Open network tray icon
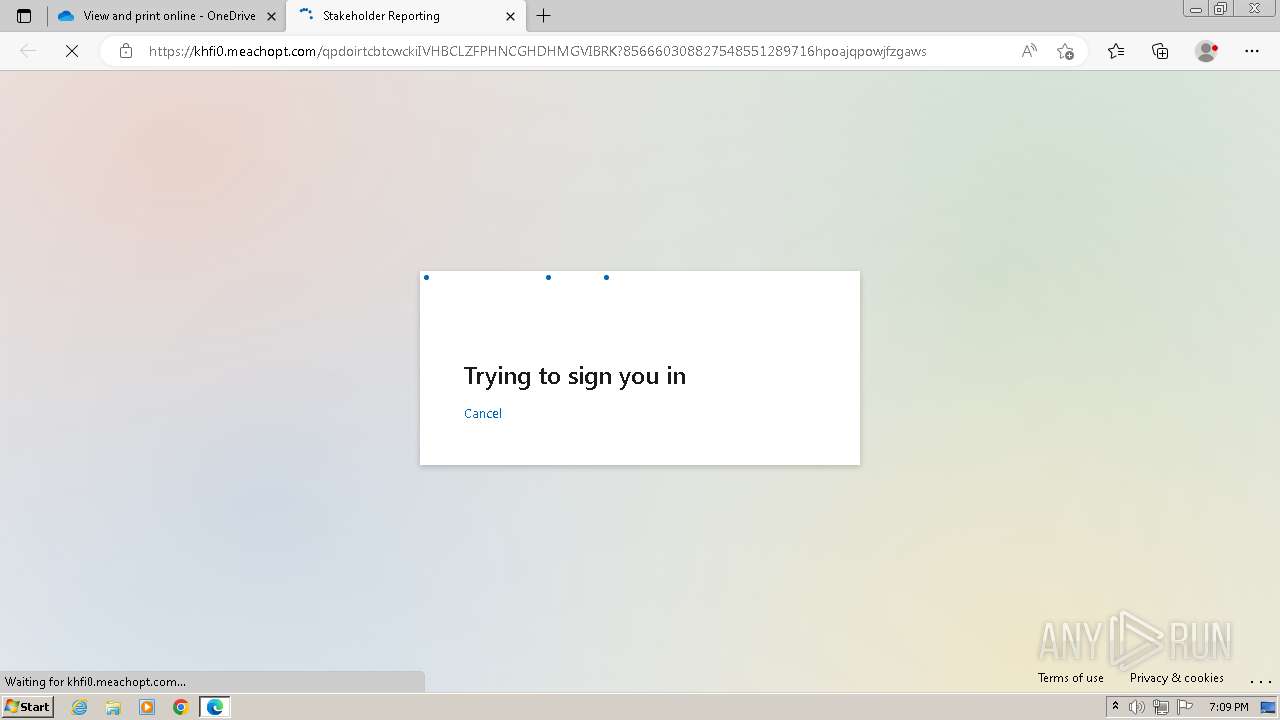This screenshot has width=1280, height=720. point(1161,707)
